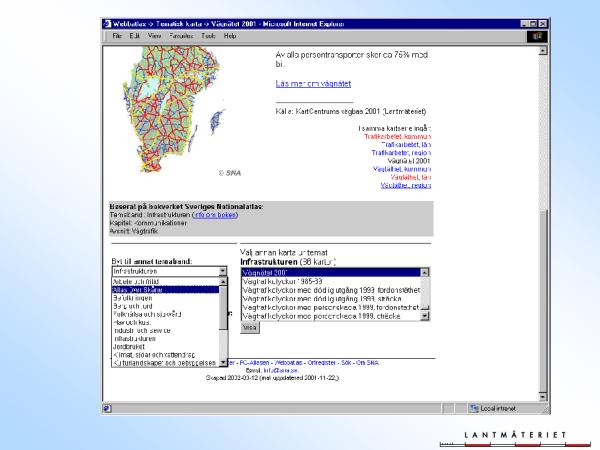600x450 pixels.
Task: Click the Local intranet zone icon in the status bar
Action: point(475,408)
